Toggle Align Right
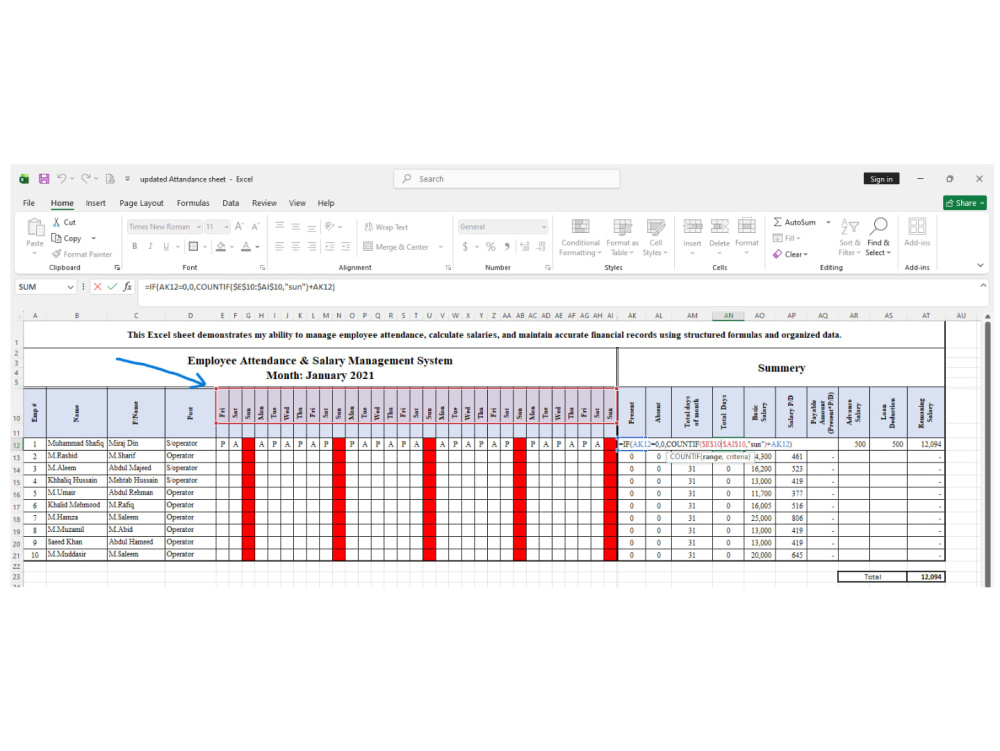 pyautogui.click(x=312, y=246)
